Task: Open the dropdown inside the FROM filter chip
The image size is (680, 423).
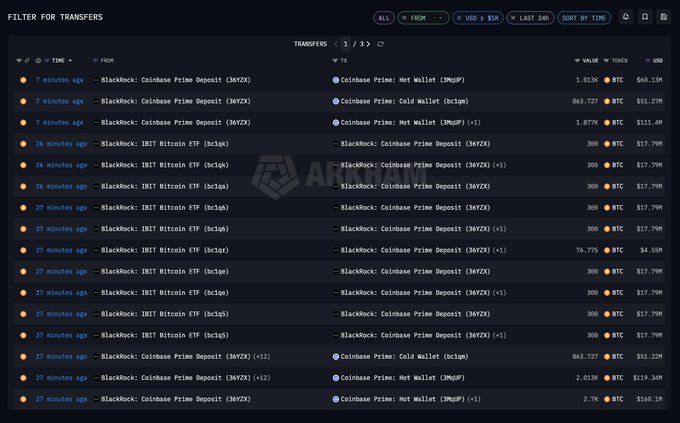Action: [x=438, y=18]
